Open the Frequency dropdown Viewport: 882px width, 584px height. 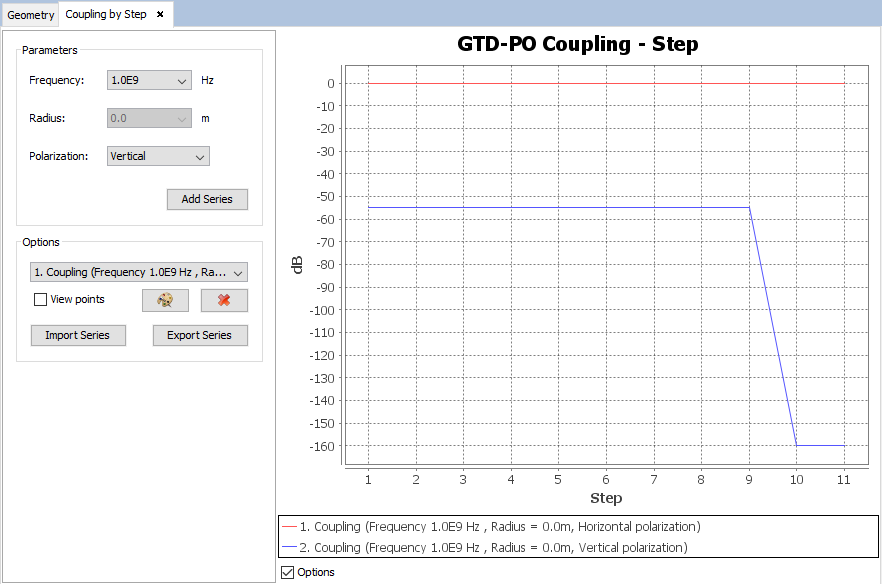(x=148, y=80)
